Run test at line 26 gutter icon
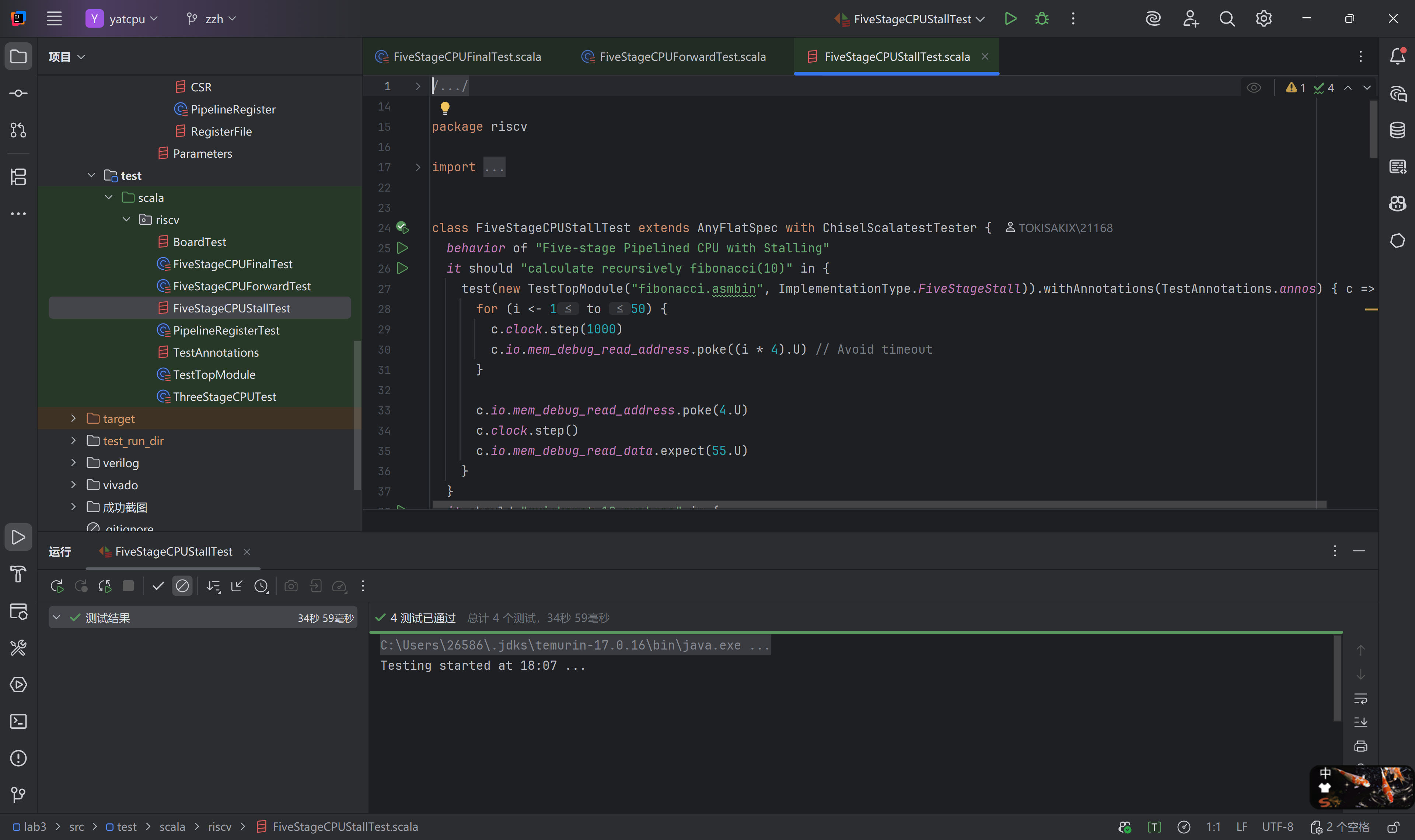 [402, 268]
